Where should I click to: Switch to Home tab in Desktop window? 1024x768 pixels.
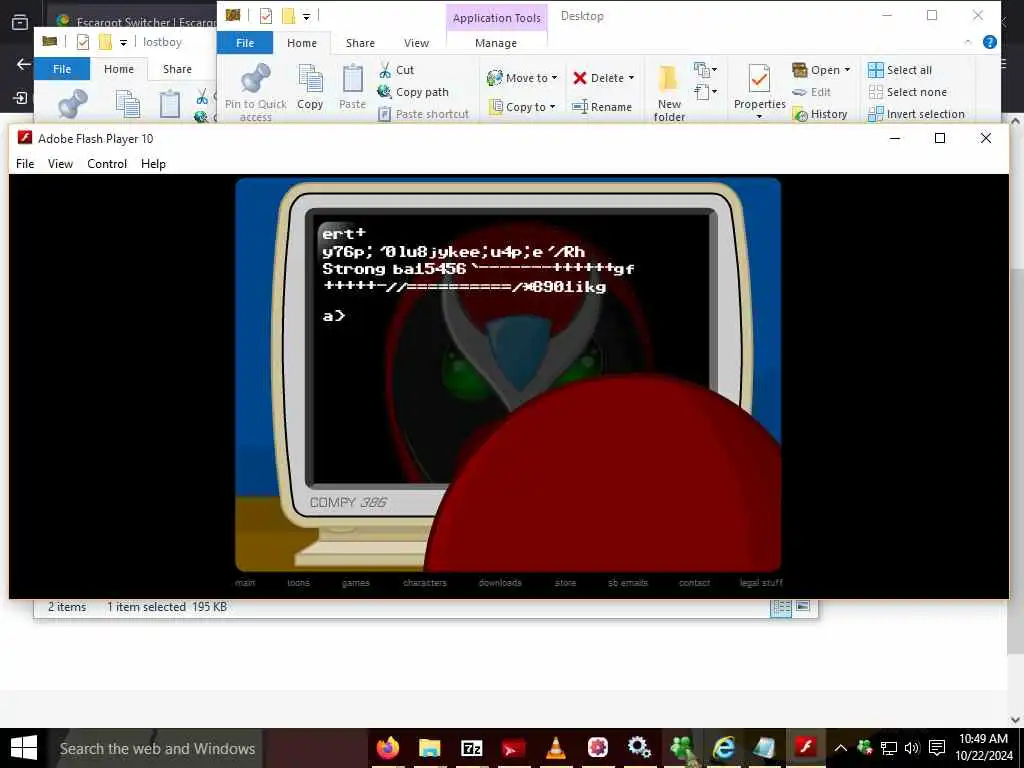[302, 43]
